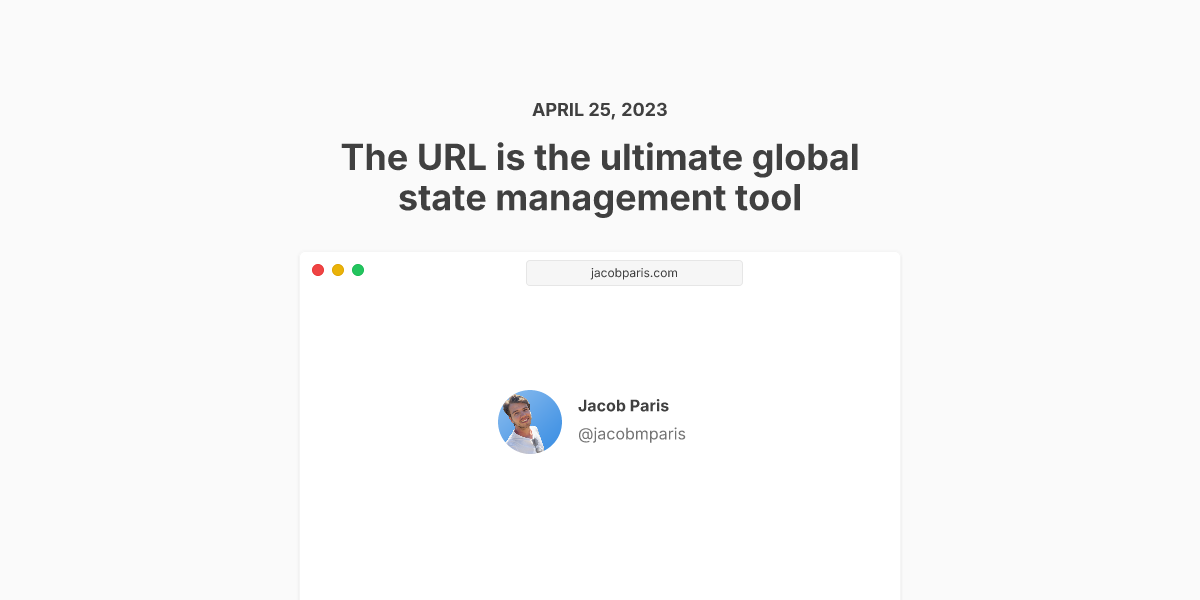
Task: Click the word "state" in the headline
Action: coord(441,198)
